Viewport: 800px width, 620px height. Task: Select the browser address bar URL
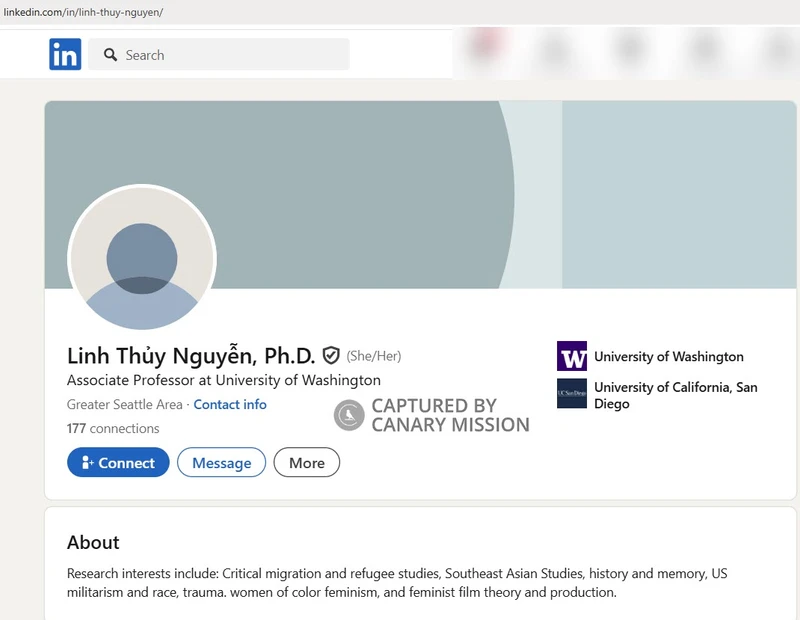[x=83, y=12]
